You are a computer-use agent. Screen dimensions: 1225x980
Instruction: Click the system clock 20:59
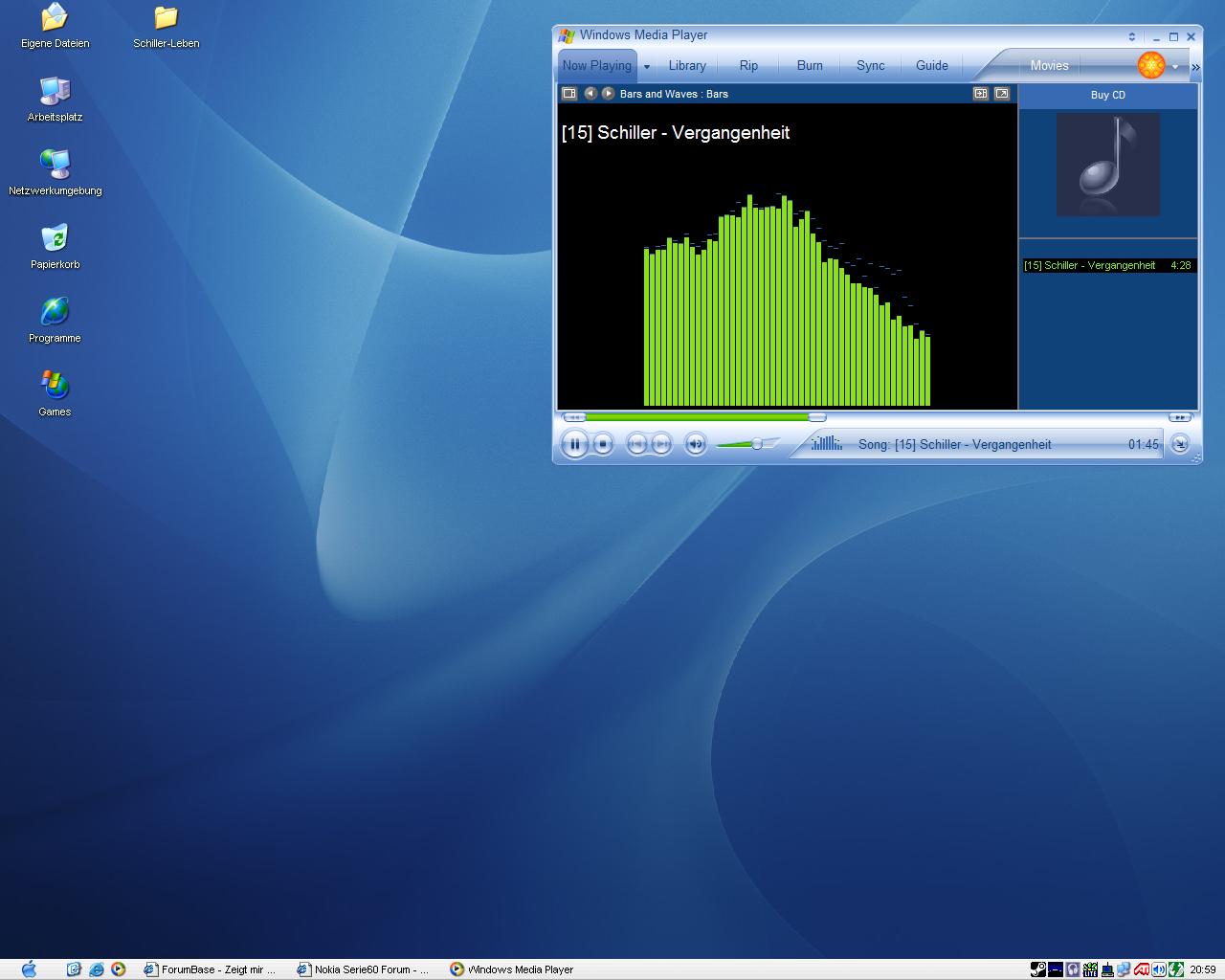pyautogui.click(x=1203, y=969)
